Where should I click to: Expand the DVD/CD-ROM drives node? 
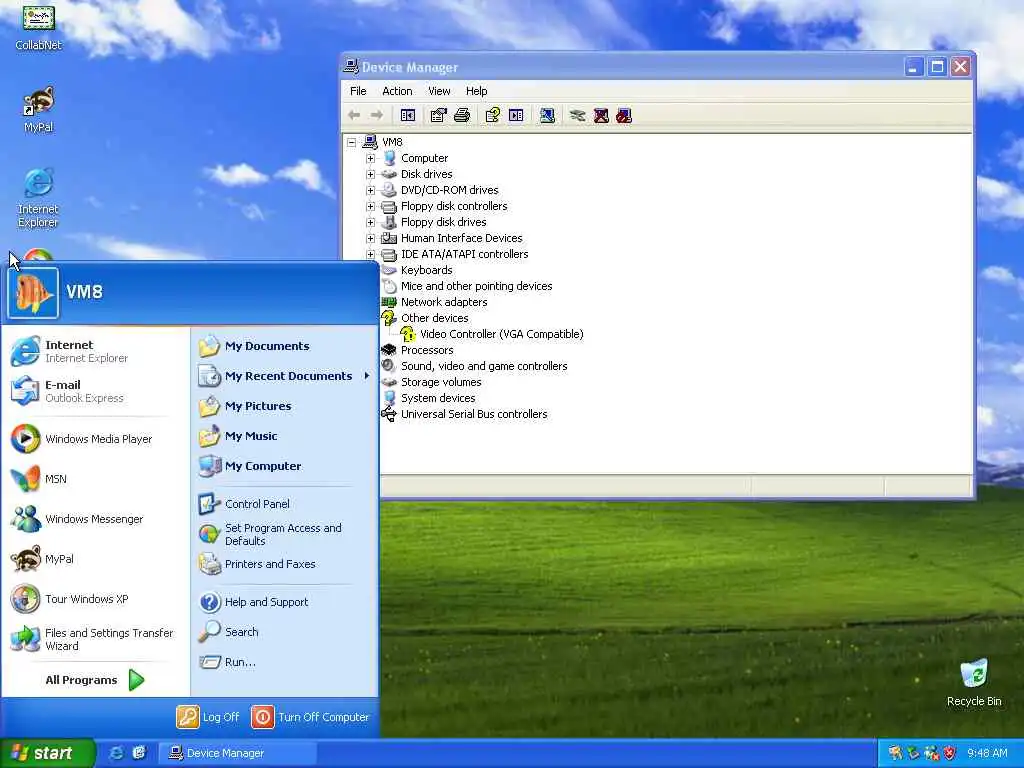[370, 190]
